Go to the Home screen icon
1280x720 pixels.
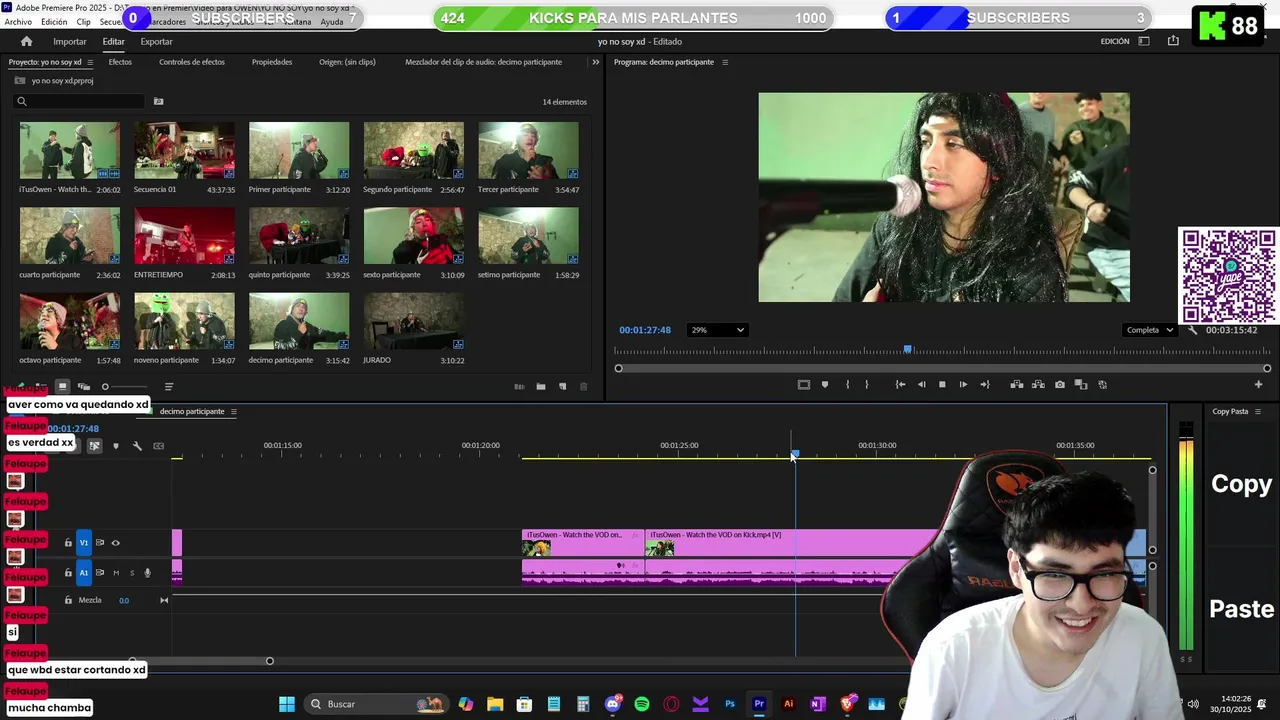26,41
